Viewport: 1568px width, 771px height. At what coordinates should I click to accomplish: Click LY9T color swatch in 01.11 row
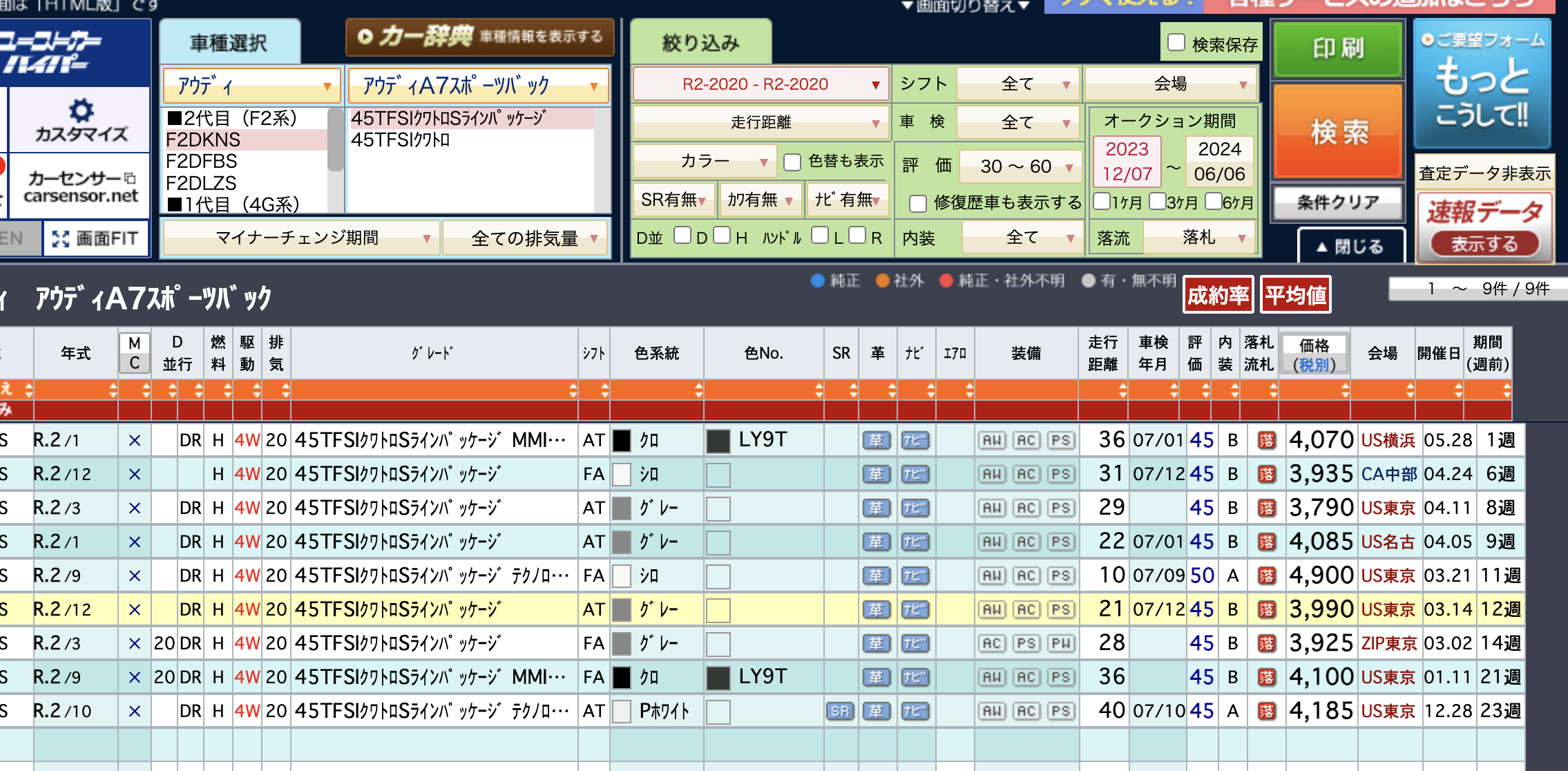(x=718, y=677)
